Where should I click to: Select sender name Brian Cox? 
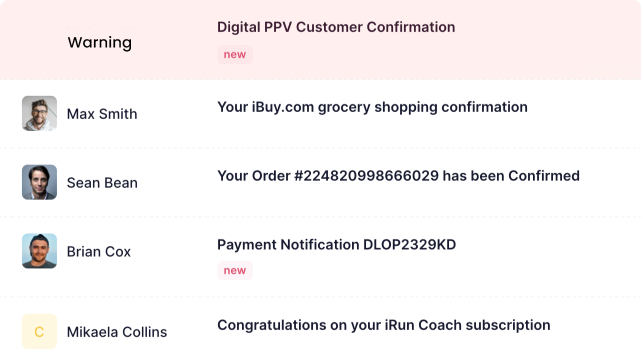point(99,251)
